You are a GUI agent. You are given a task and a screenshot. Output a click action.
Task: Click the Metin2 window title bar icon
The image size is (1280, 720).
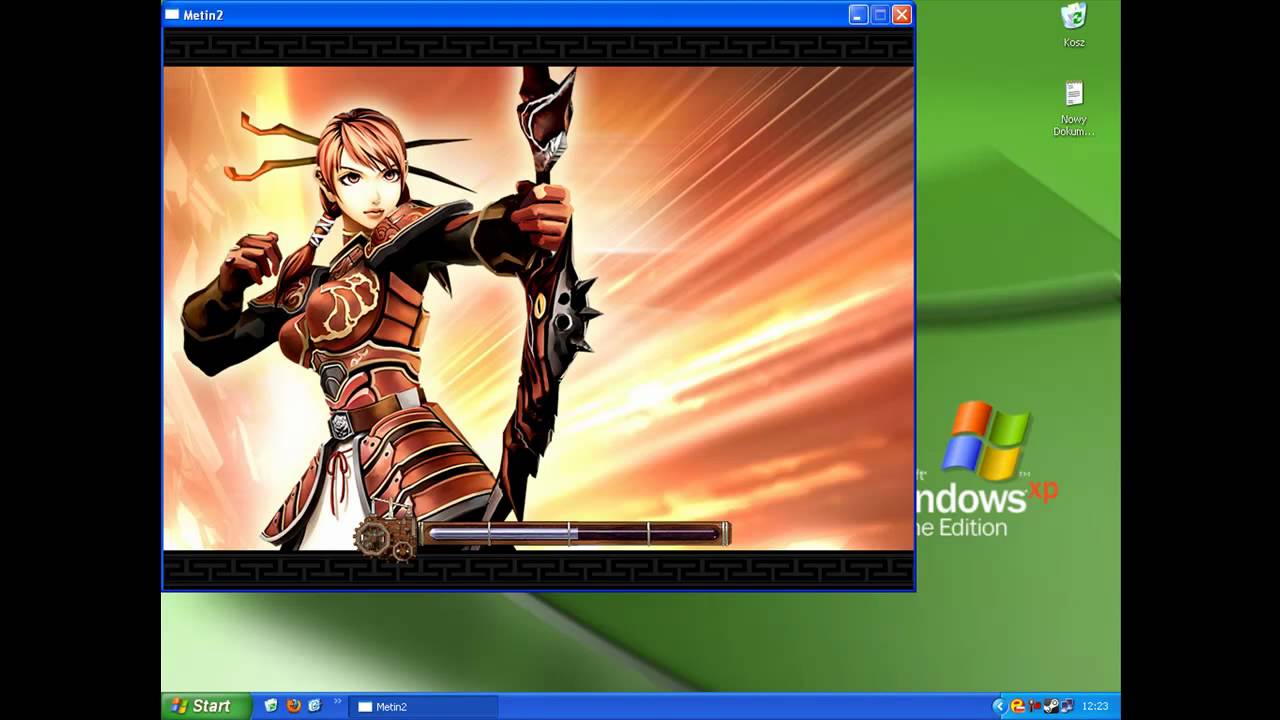pyautogui.click(x=172, y=15)
